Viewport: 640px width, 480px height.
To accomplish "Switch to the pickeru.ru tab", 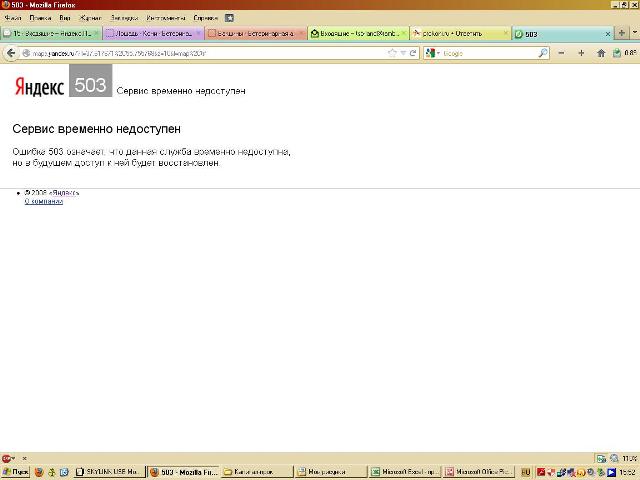I will click(x=455, y=33).
